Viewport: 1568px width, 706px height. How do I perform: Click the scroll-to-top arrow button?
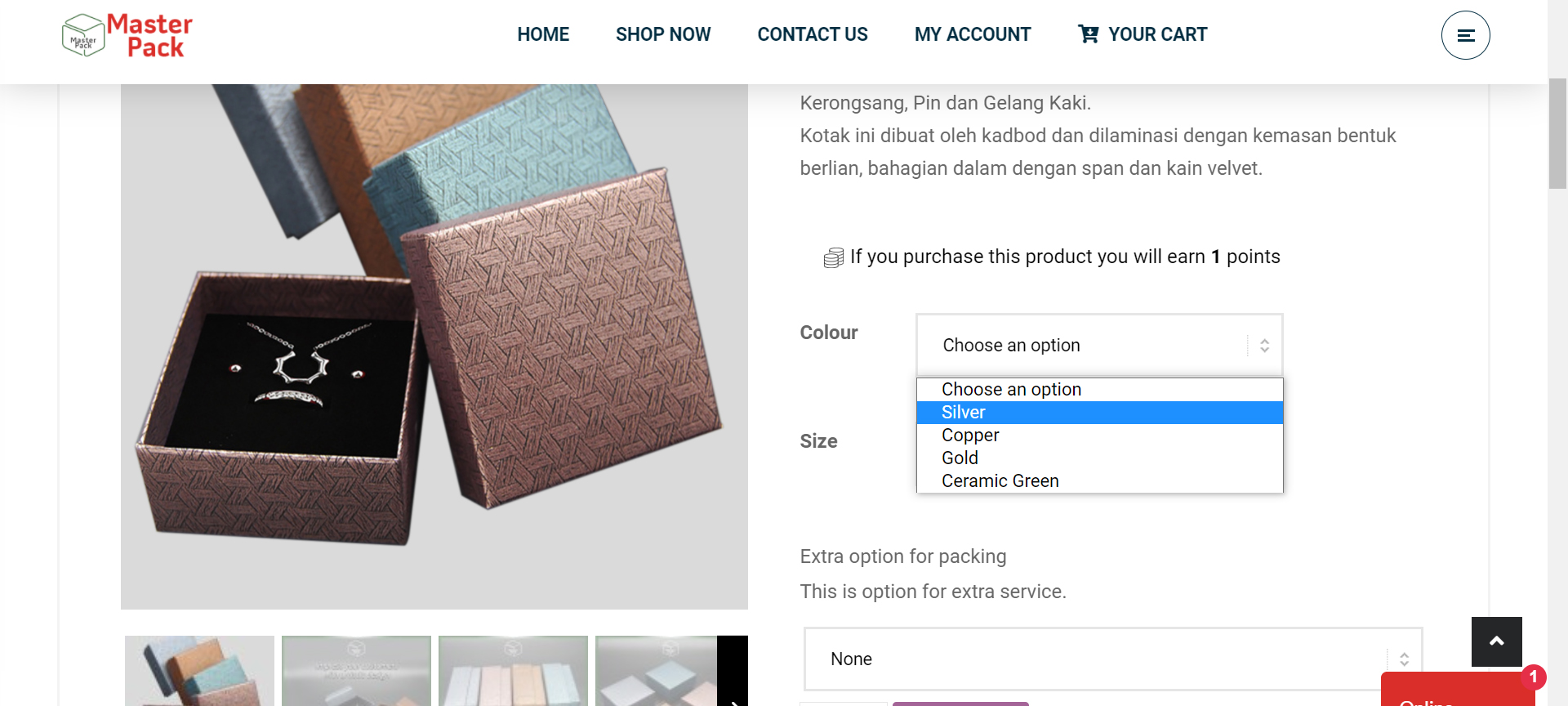(1496, 642)
